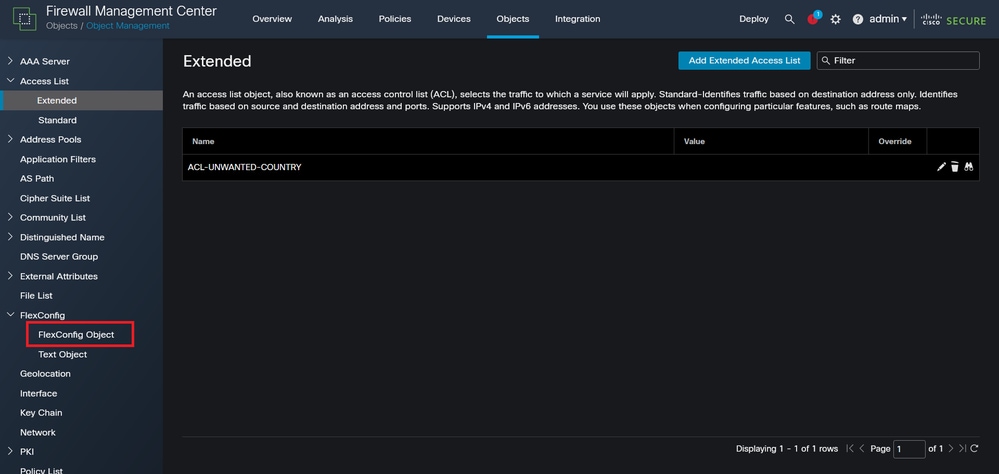Image resolution: width=999 pixels, height=474 pixels.
Task: Expand the PKI tree node
Action: click(10, 451)
